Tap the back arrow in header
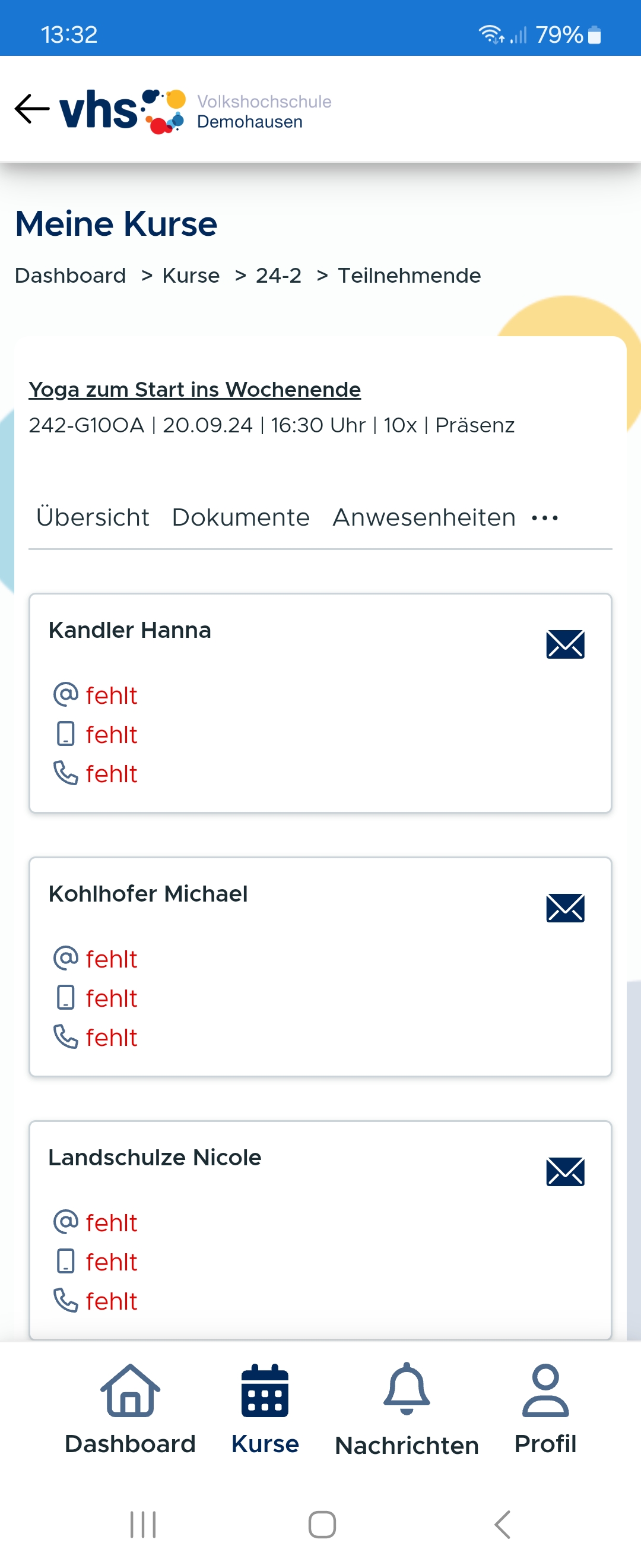Screen dimensions: 641x1568 pyautogui.click(x=31, y=109)
